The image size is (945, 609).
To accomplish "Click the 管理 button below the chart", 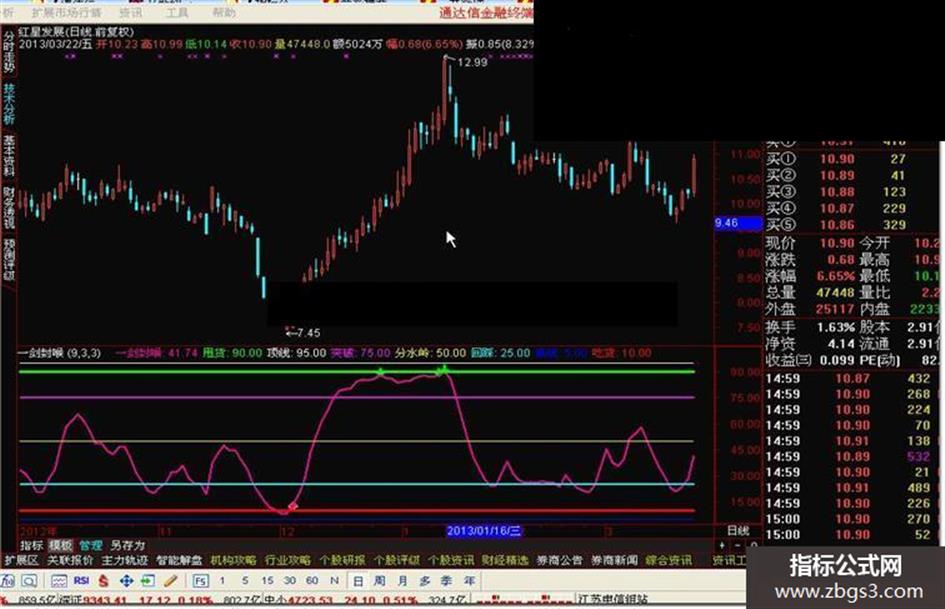I will tap(90, 546).
